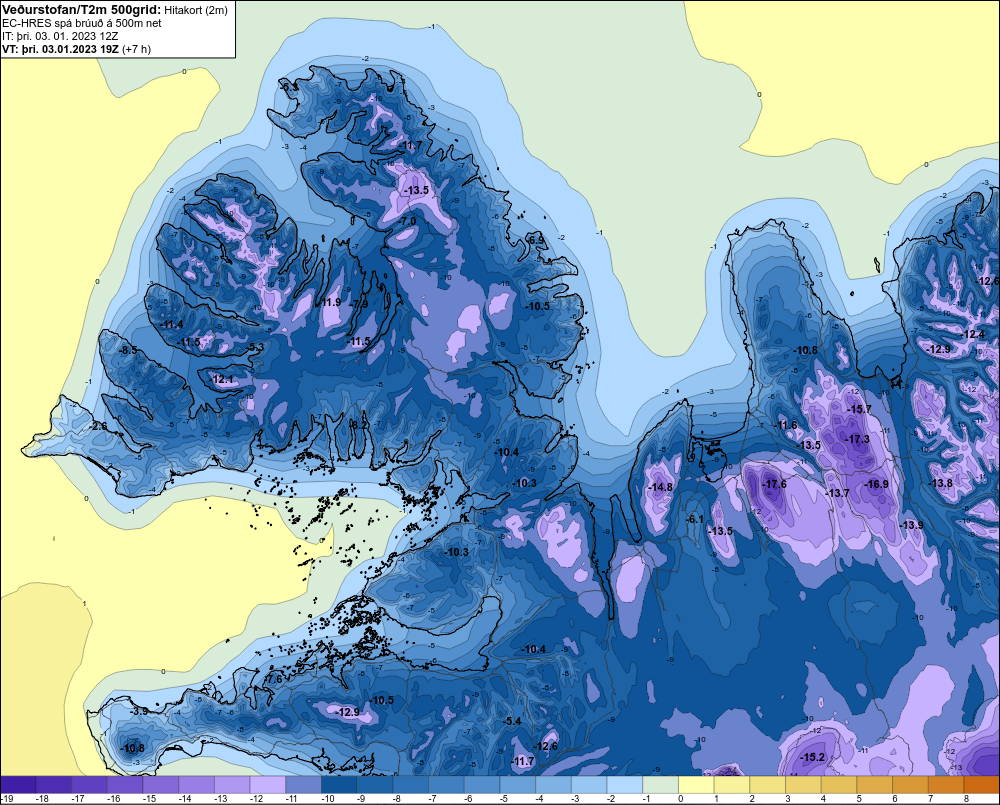Click the -14.8 temperature label
The height and width of the screenshot is (805, 1000).
(x=660, y=487)
